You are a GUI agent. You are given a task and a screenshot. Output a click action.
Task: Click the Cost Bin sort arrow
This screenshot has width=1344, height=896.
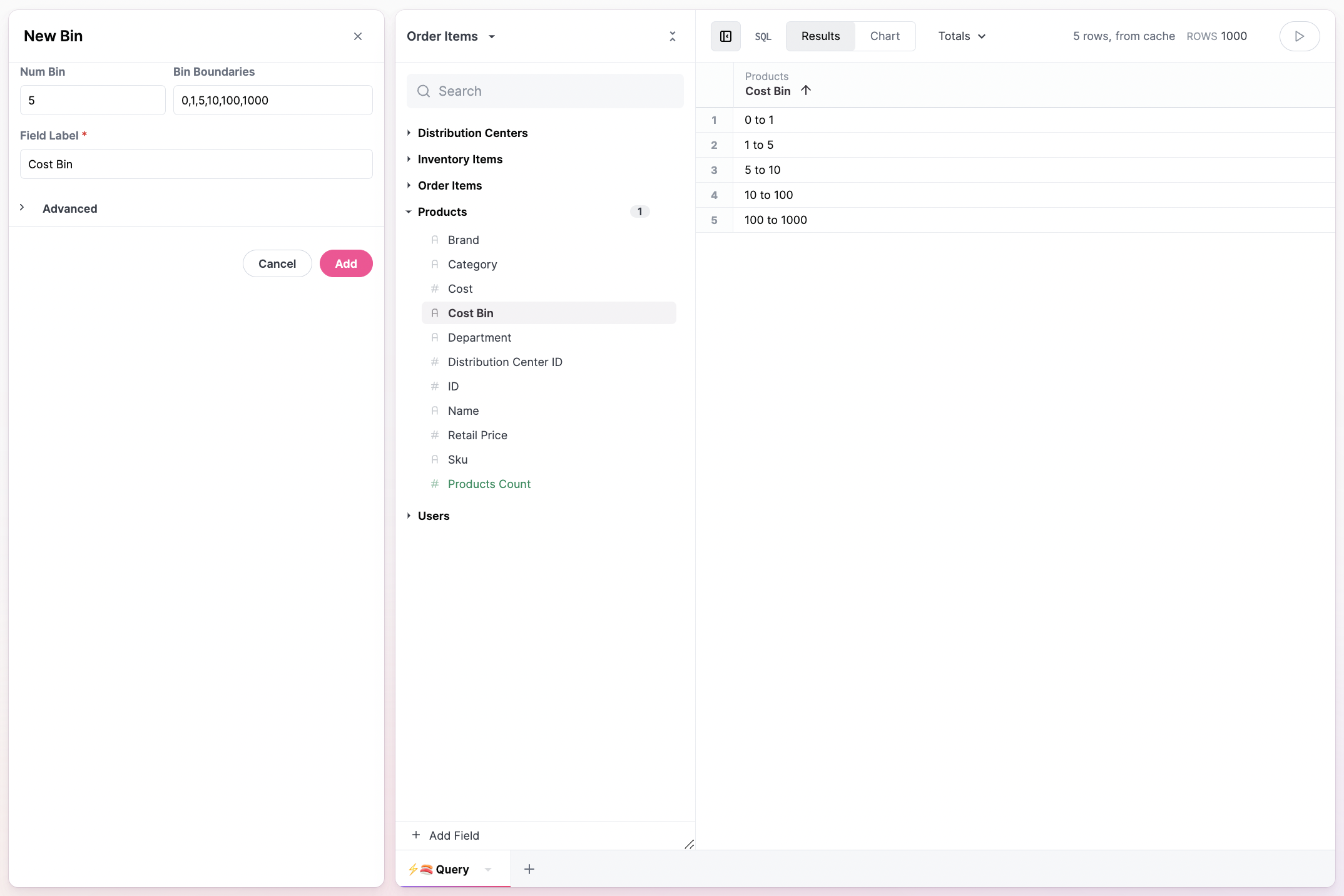coord(806,91)
